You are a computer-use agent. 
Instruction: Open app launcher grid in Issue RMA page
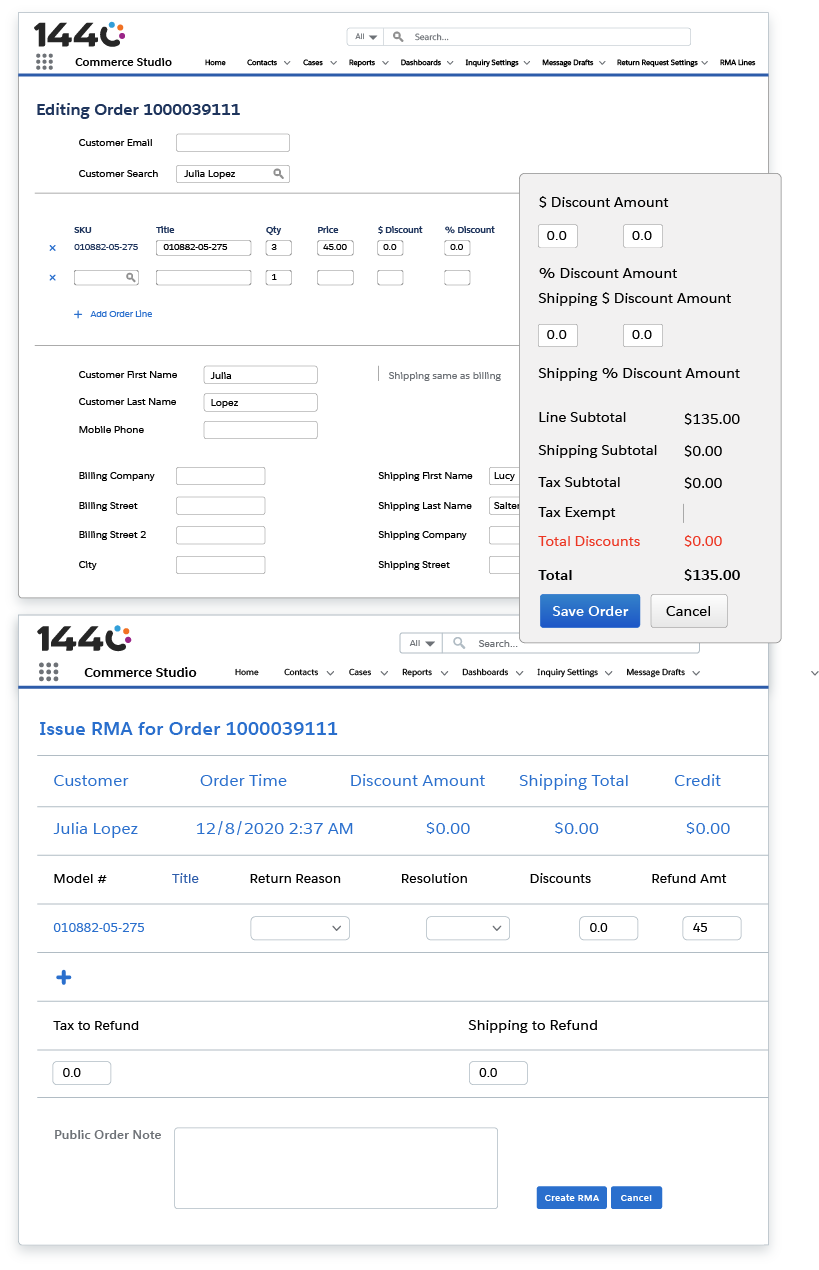pyautogui.click(x=48, y=672)
